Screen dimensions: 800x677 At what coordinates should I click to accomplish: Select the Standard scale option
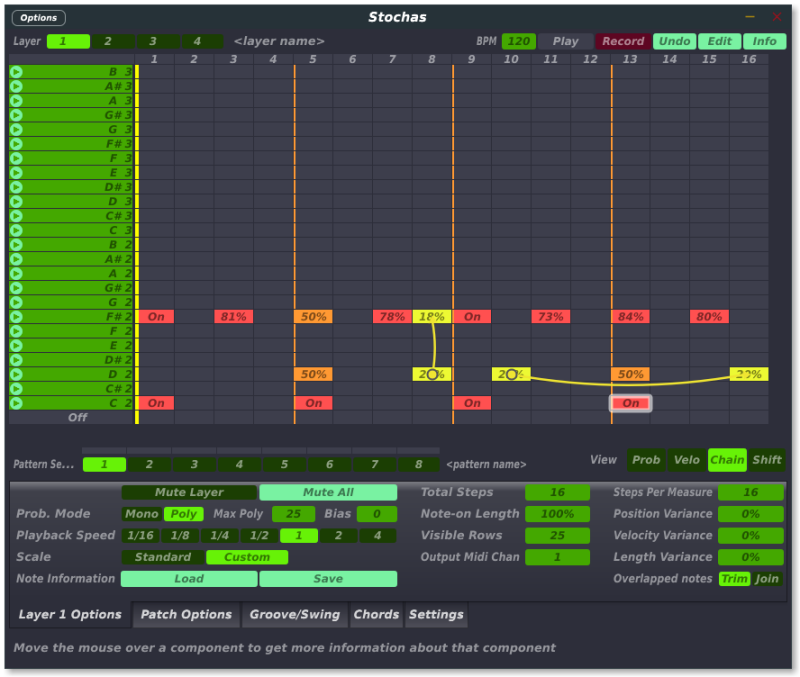coord(163,557)
